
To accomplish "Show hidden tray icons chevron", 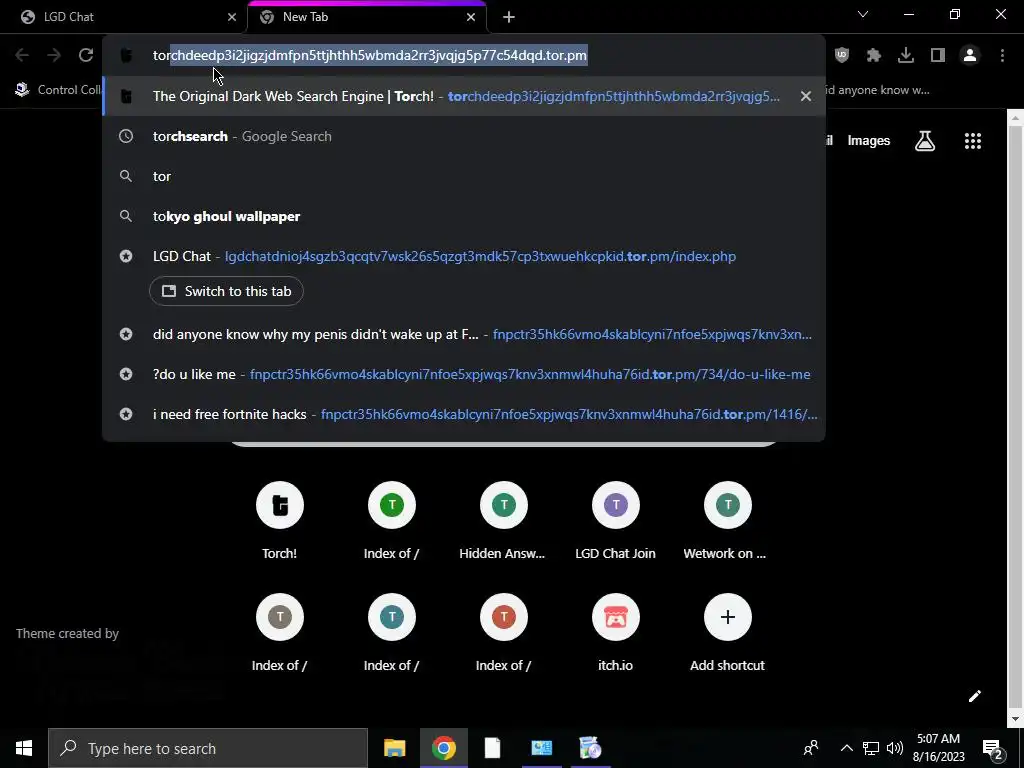I will click(846, 748).
